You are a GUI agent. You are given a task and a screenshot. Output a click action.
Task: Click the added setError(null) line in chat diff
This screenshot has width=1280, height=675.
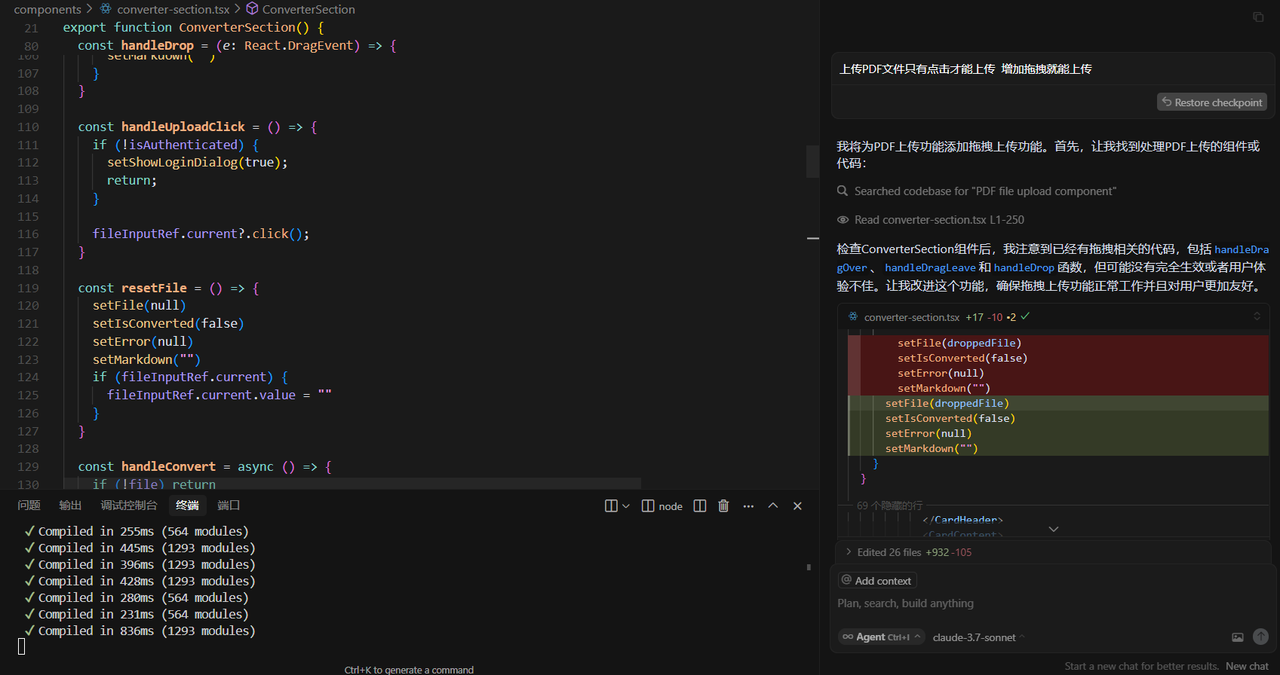[1059, 433]
